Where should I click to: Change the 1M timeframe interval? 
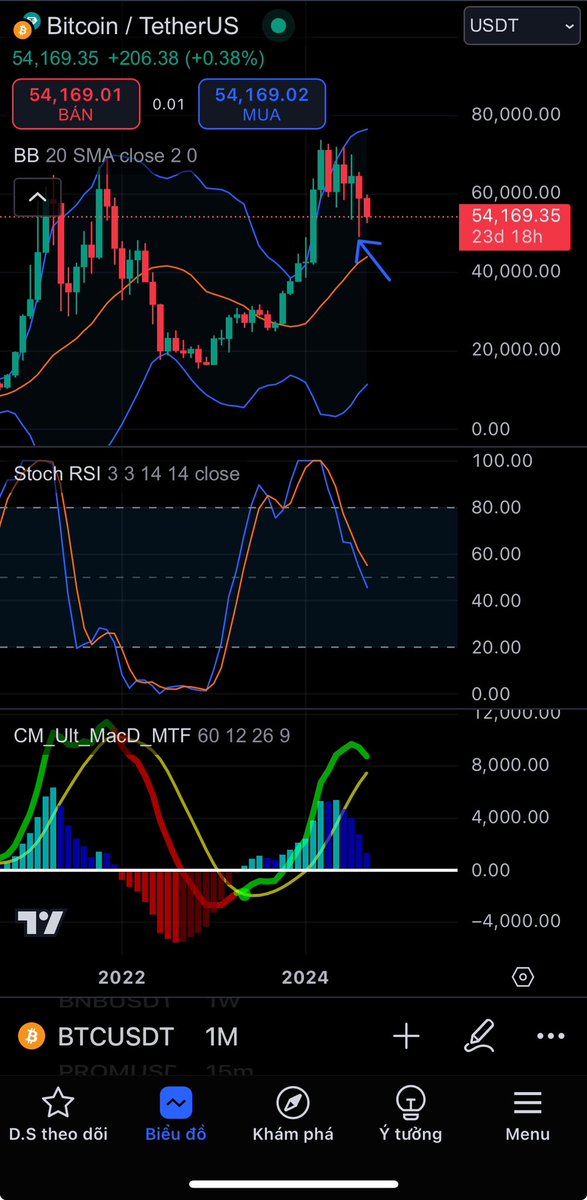click(221, 1037)
